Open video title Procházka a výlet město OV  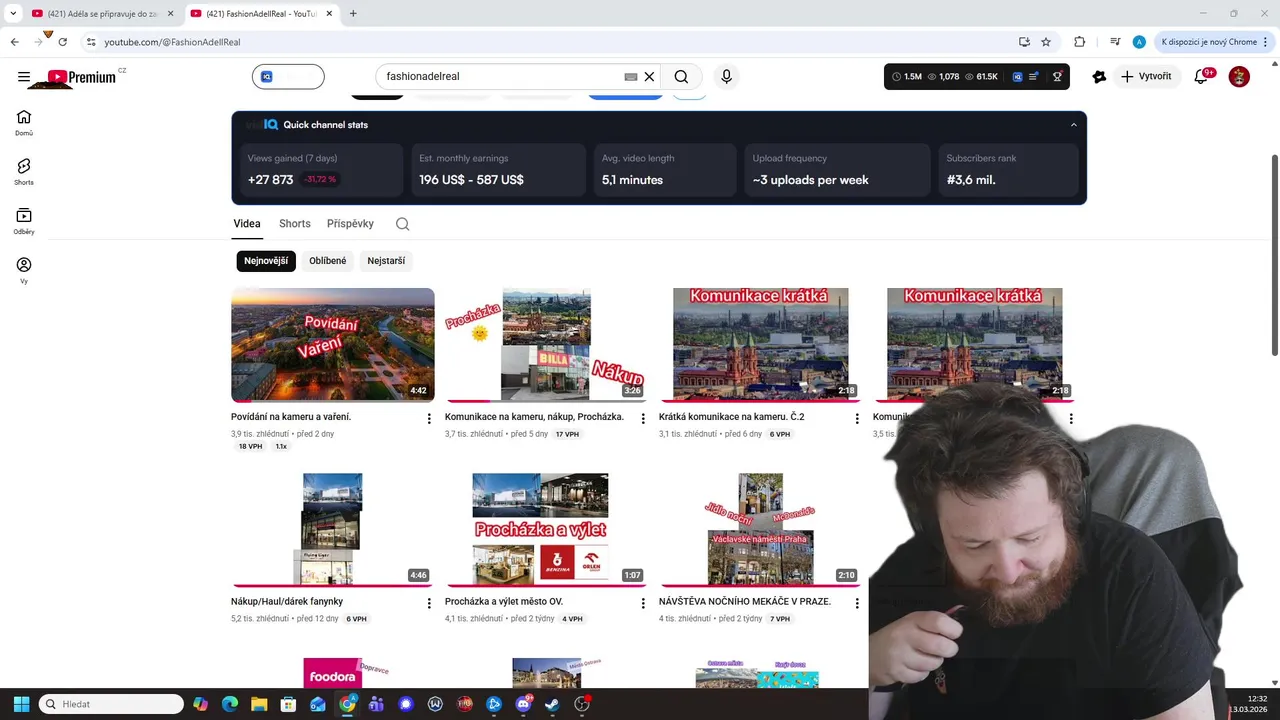point(504,602)
